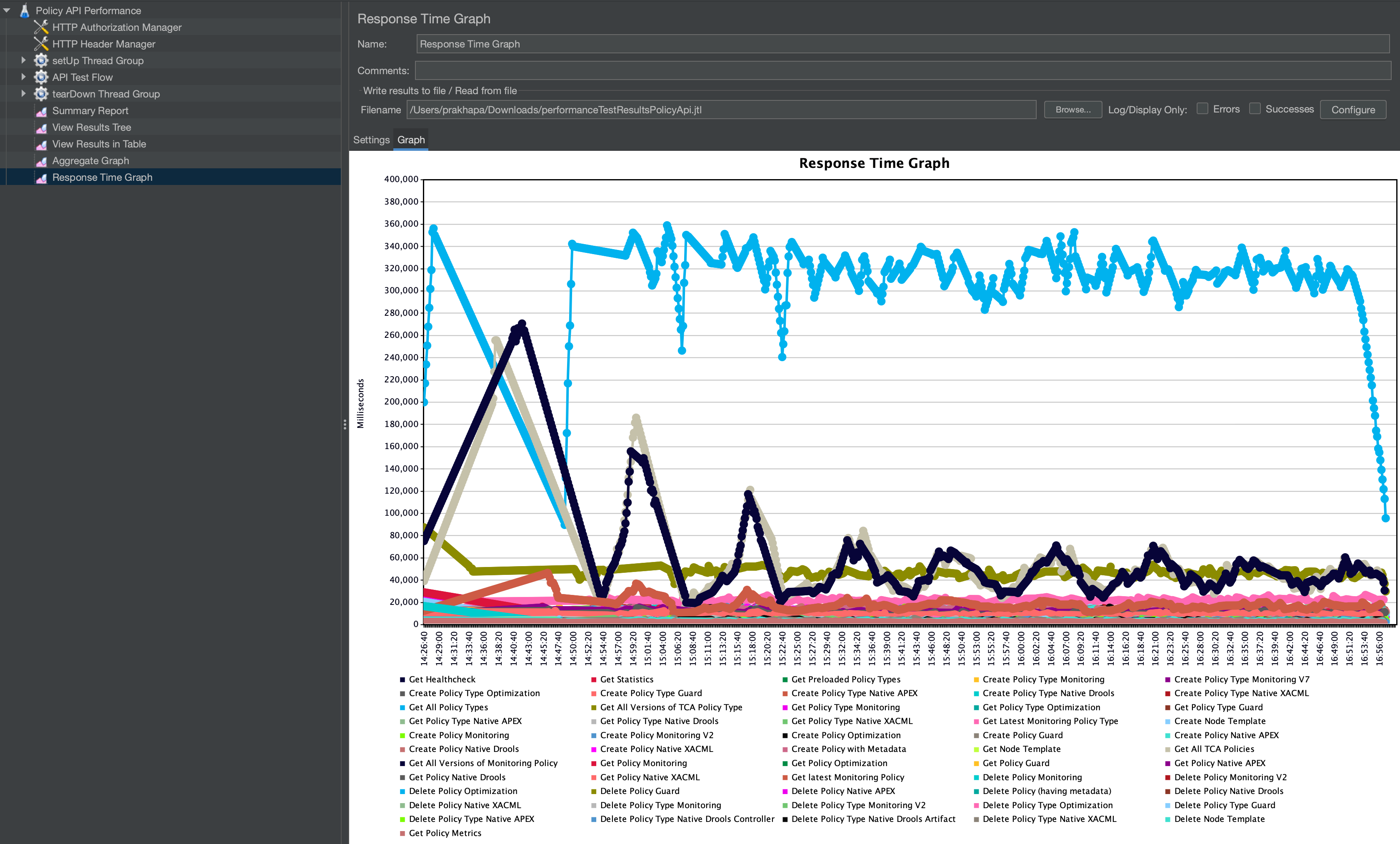
Task: Click the 'Get Statistics' legend label
Action: [627, 679]
